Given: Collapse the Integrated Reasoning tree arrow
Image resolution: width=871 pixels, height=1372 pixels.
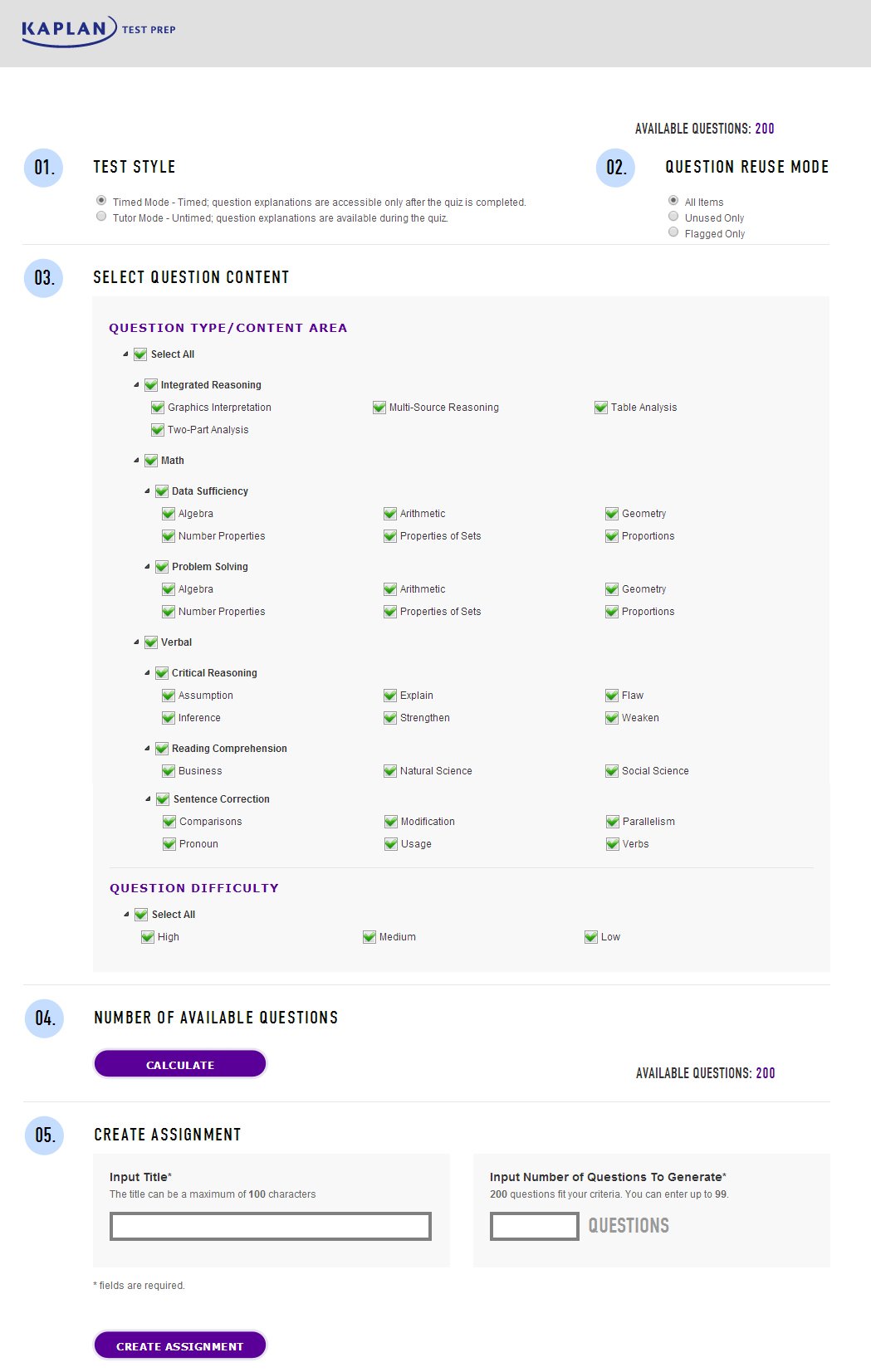Looking at the screenshot, I should [x=137, y=385].
